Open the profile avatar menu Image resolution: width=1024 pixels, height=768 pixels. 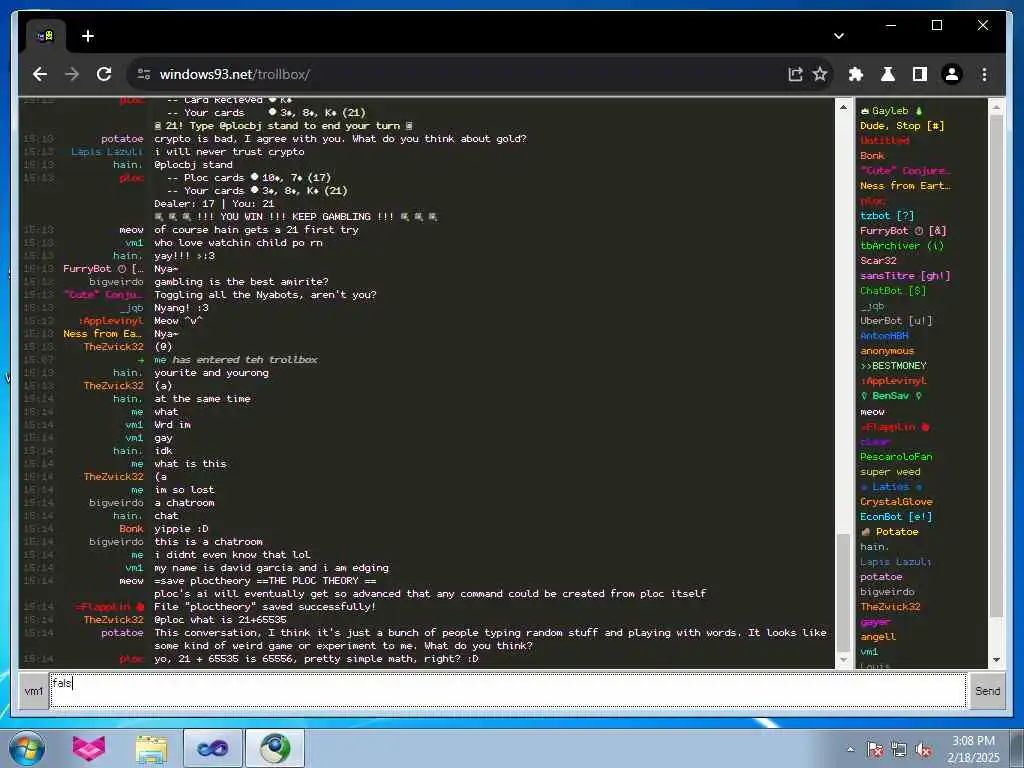pyautogui.click(x=952, y=74)
